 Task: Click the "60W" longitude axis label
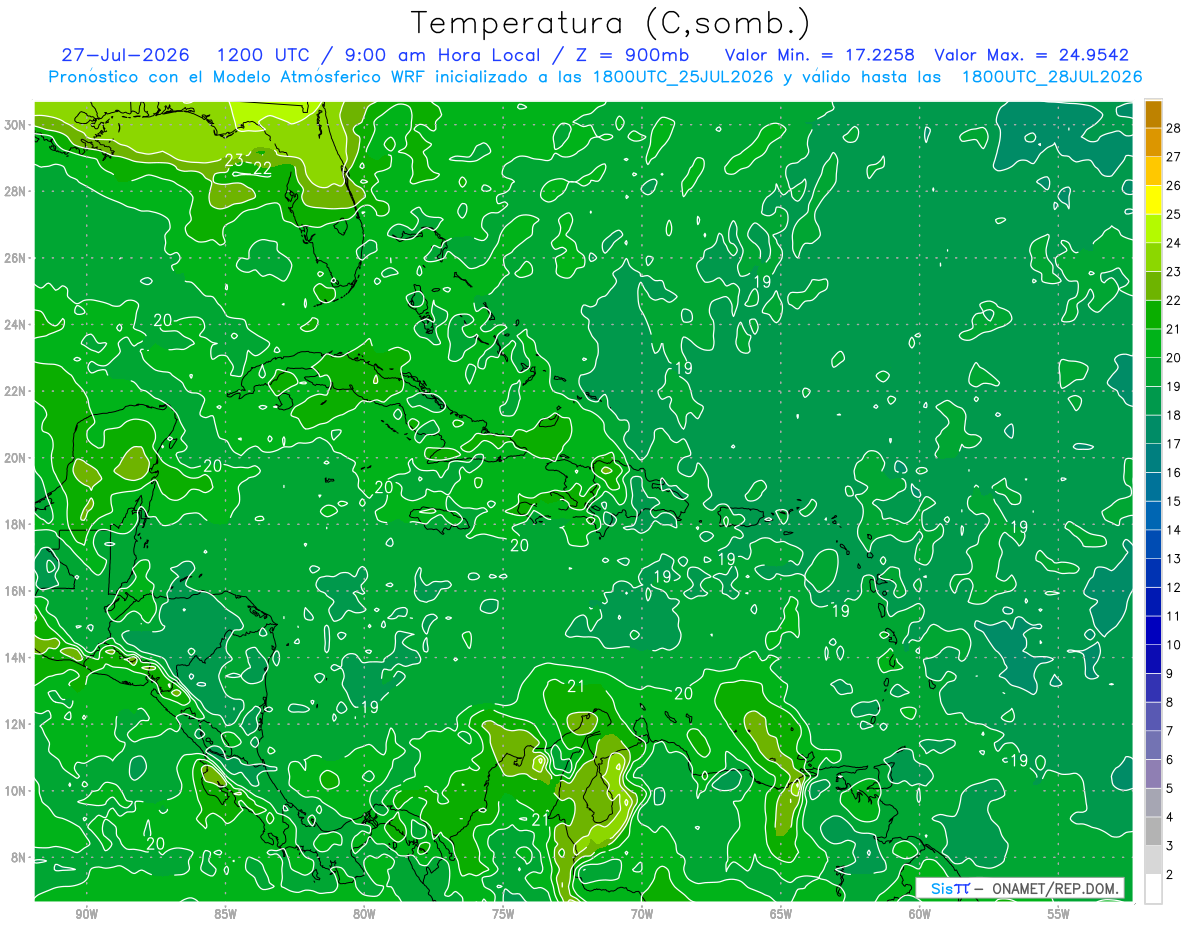(x=920, y=915)
